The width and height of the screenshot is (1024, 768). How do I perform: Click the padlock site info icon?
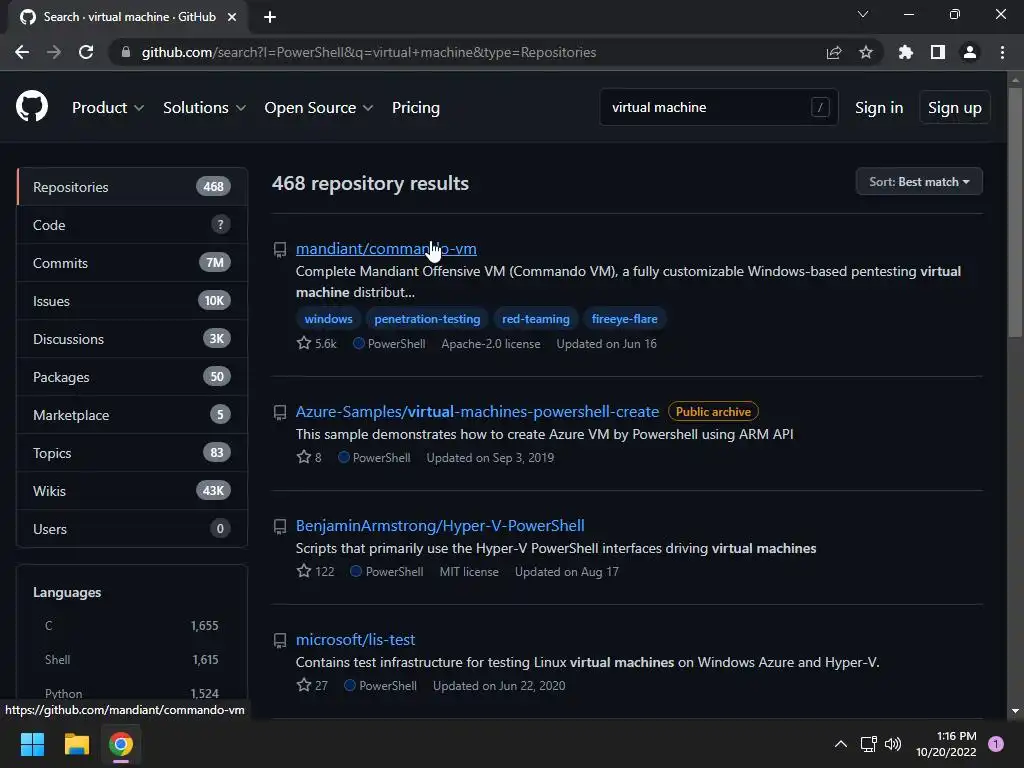tap(125, 52)
